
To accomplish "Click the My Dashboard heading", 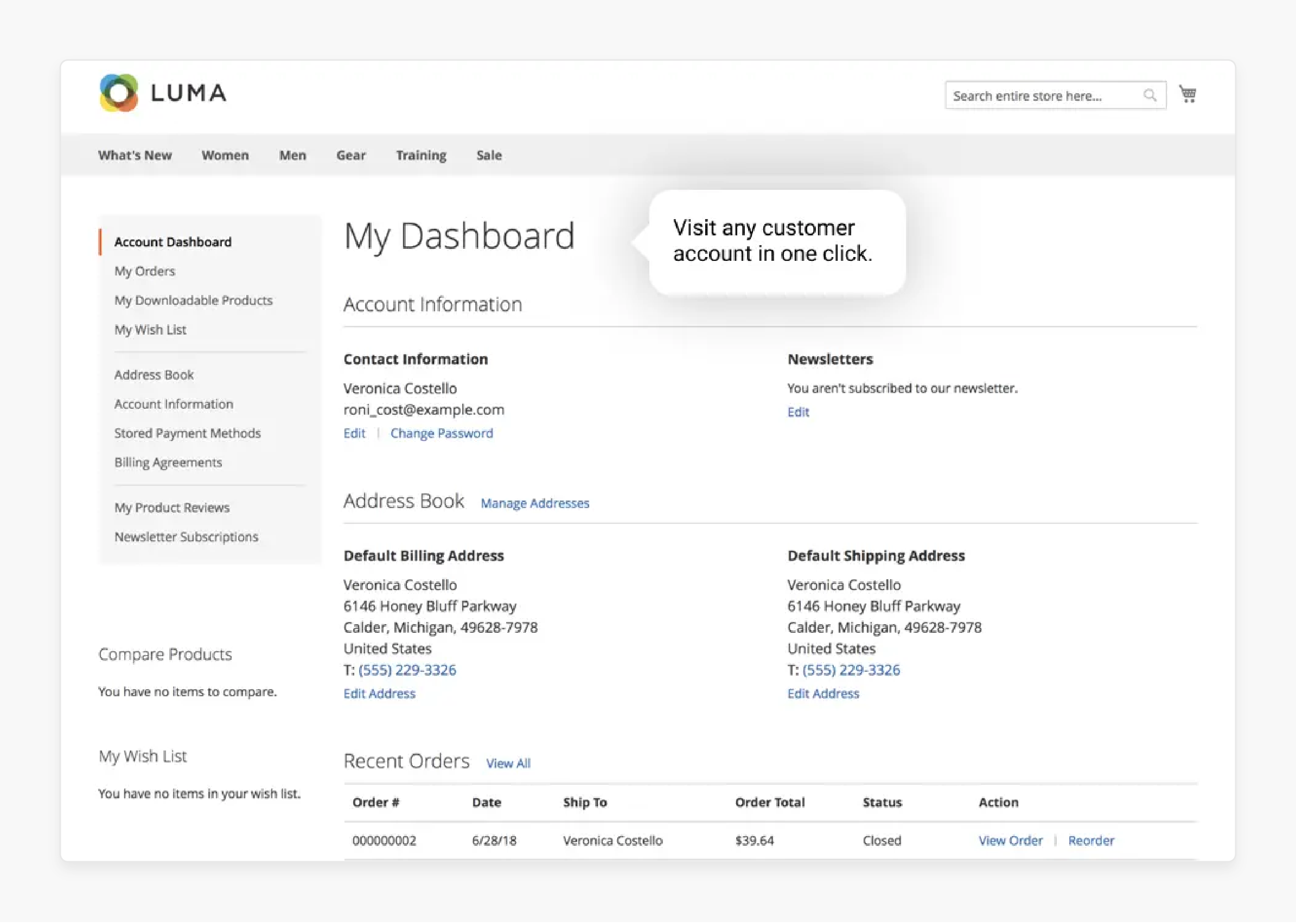I will pos(459,236).
